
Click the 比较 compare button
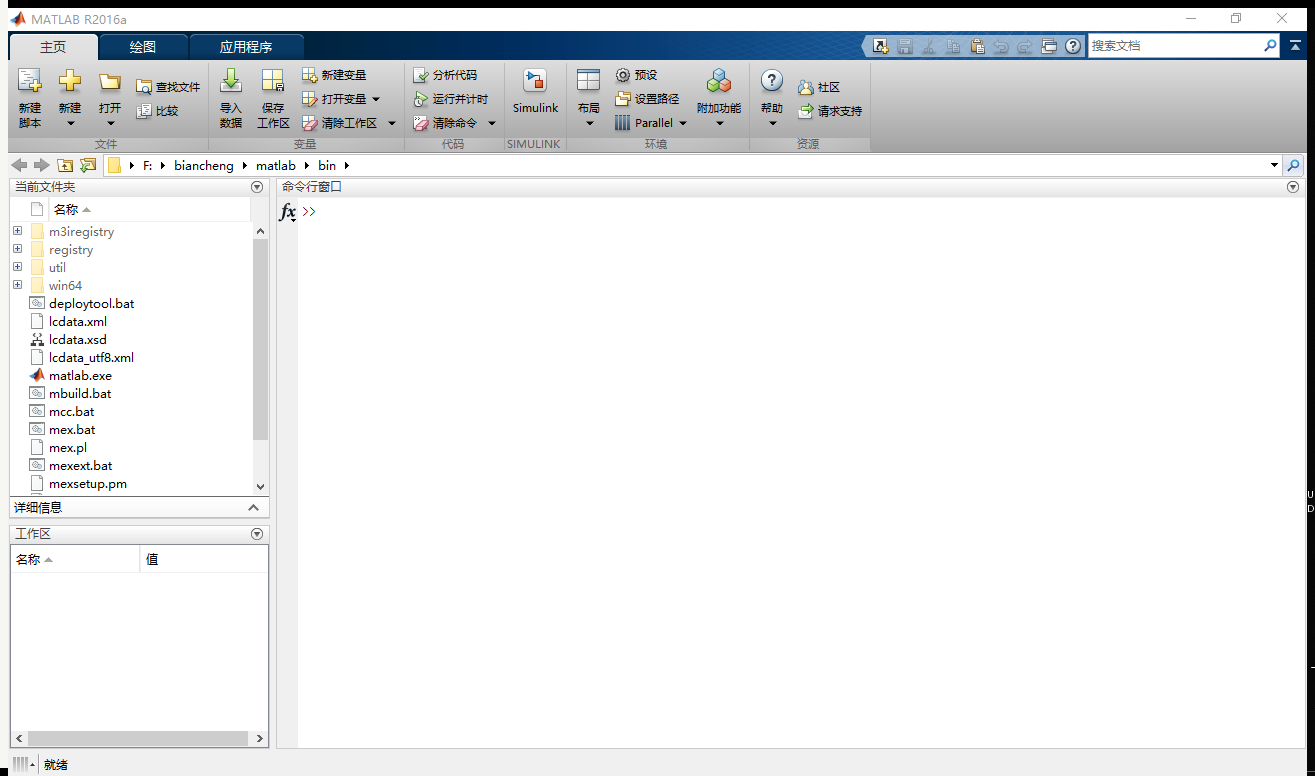(x=158, y=111)
